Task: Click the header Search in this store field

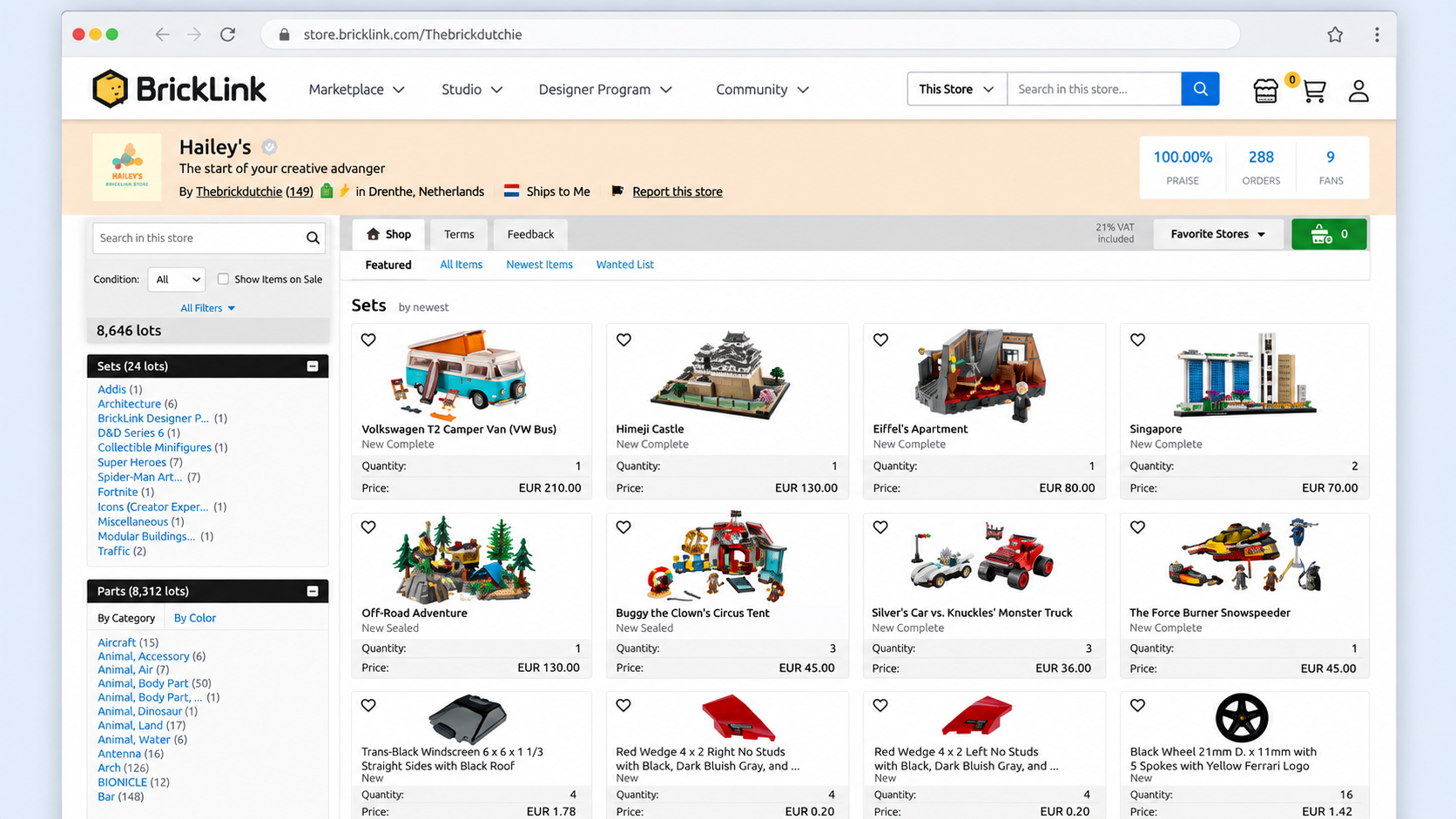Action: coord(1094,89)
